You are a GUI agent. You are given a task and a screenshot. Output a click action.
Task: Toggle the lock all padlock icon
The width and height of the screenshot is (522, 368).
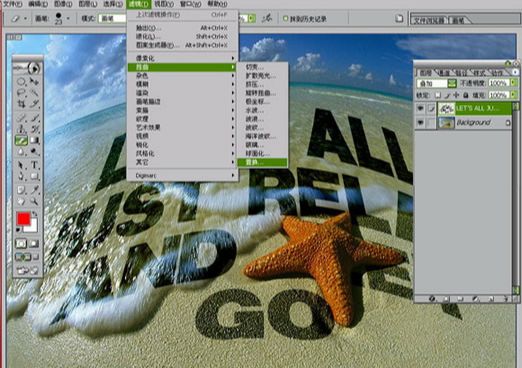click(466, 95)
